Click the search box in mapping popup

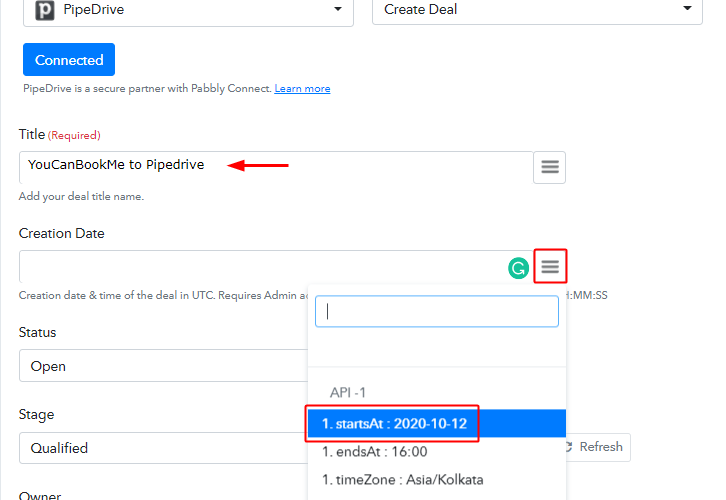coord(437,312)
